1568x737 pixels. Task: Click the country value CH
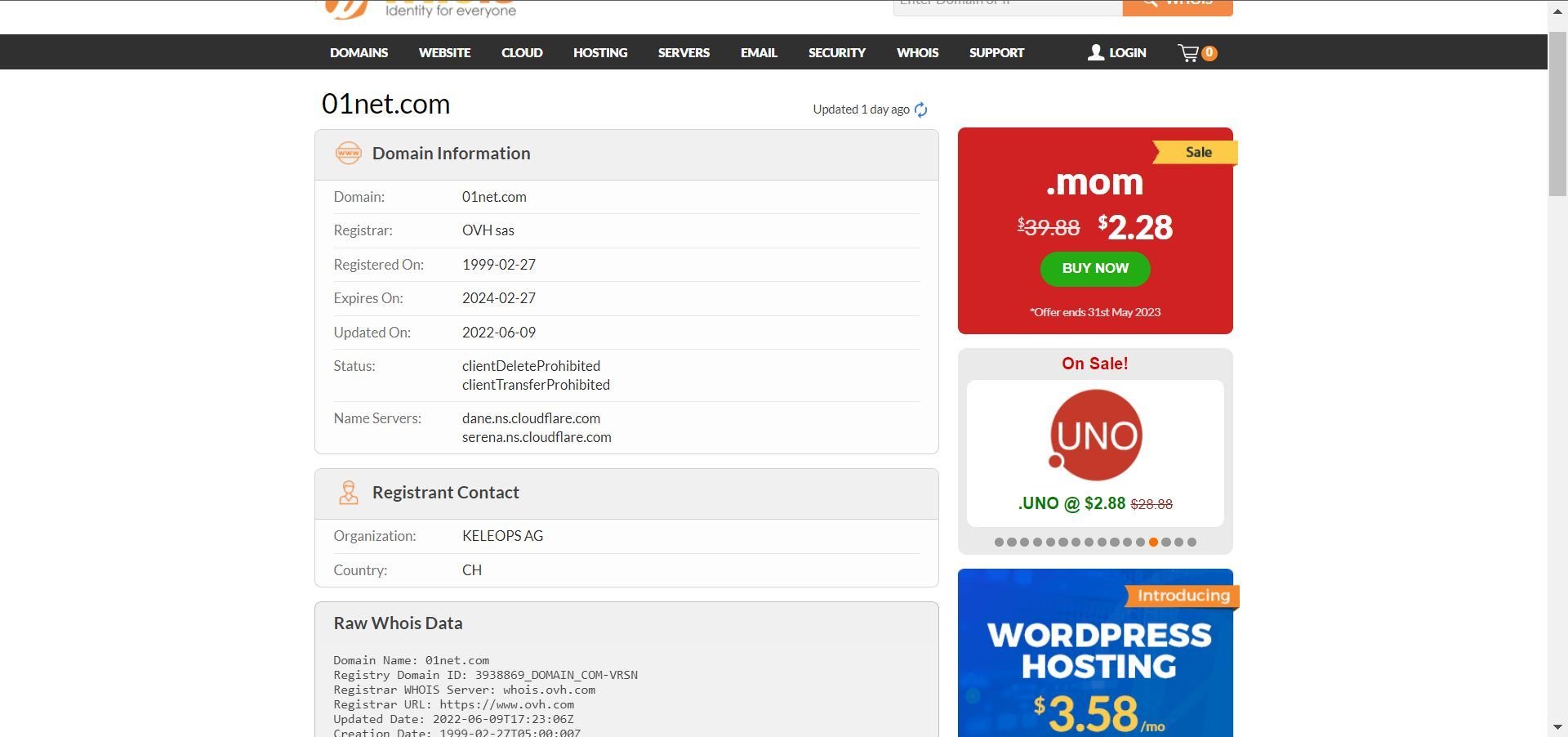pos(472,570)
